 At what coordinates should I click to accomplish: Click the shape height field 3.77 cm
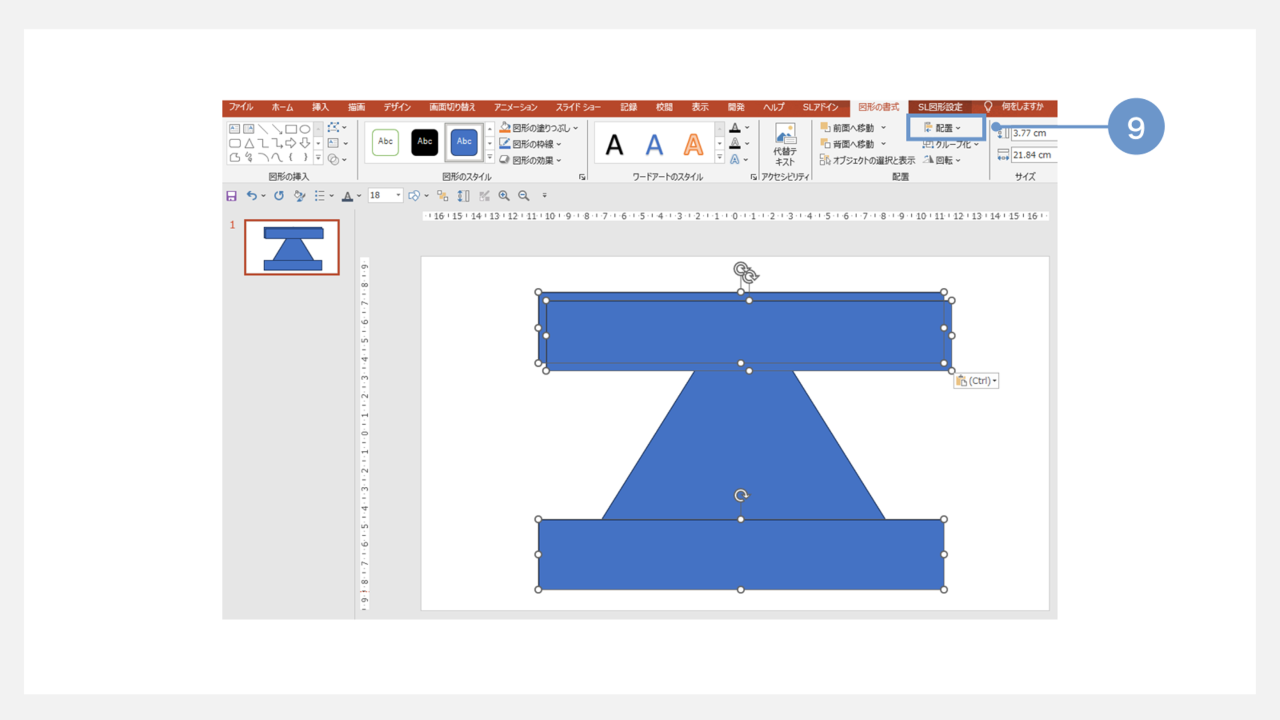[1033, 133]
